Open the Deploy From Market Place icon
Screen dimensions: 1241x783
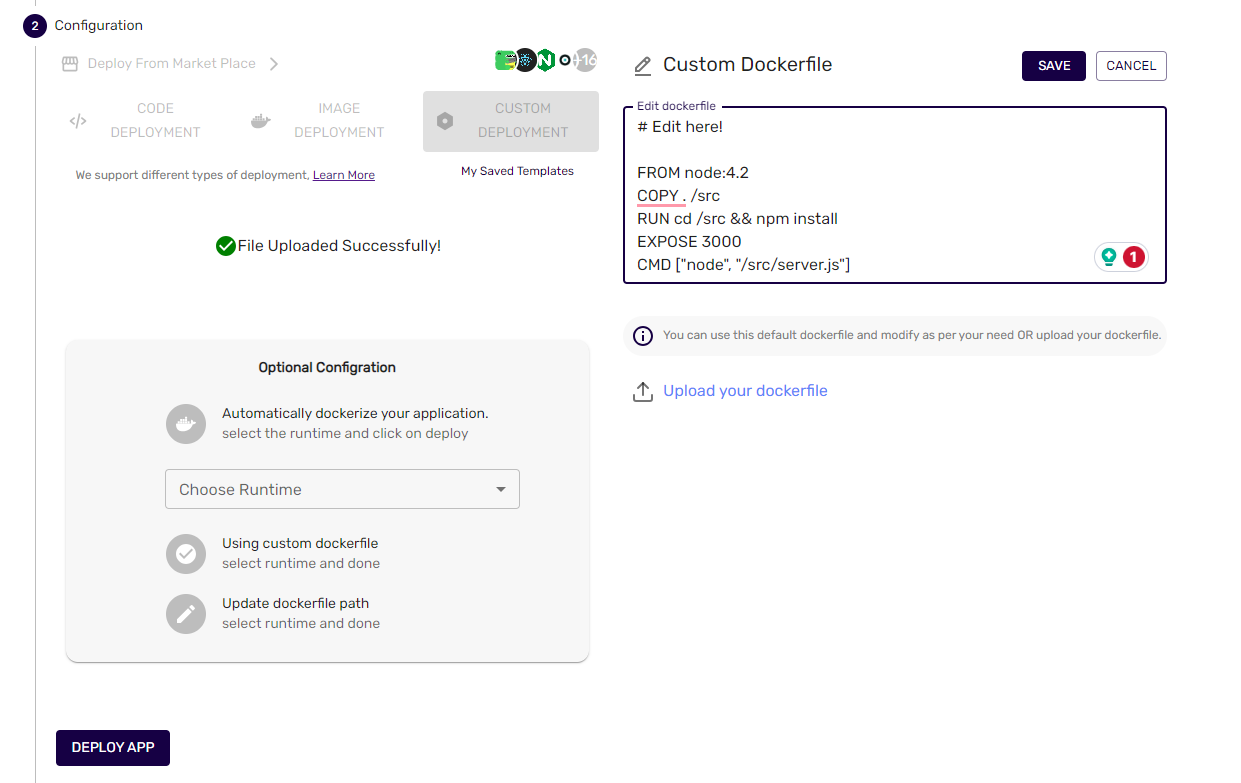coord(68,62)
